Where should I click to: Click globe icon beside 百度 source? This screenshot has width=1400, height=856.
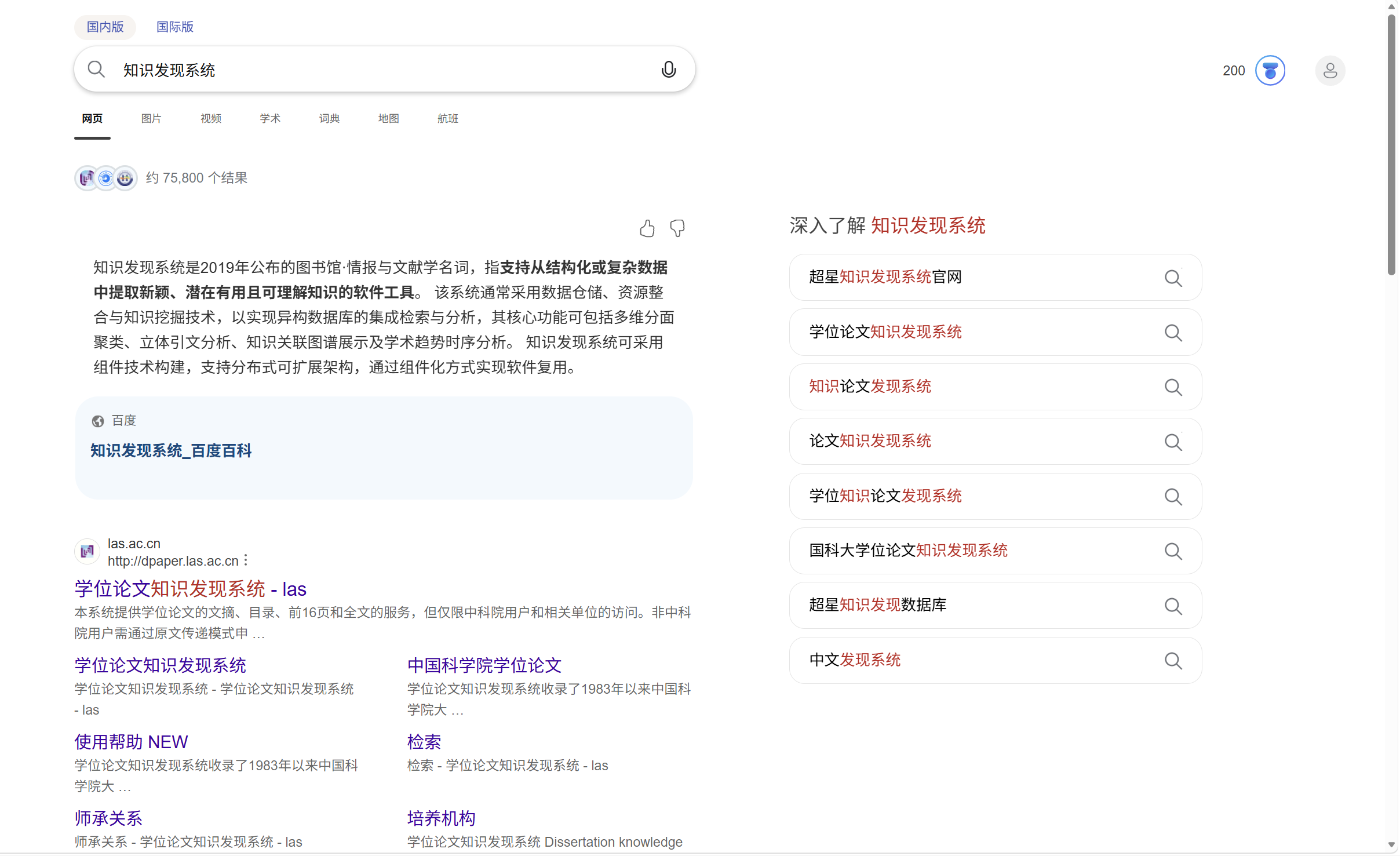pyautogui.click(x=98, y=421)
